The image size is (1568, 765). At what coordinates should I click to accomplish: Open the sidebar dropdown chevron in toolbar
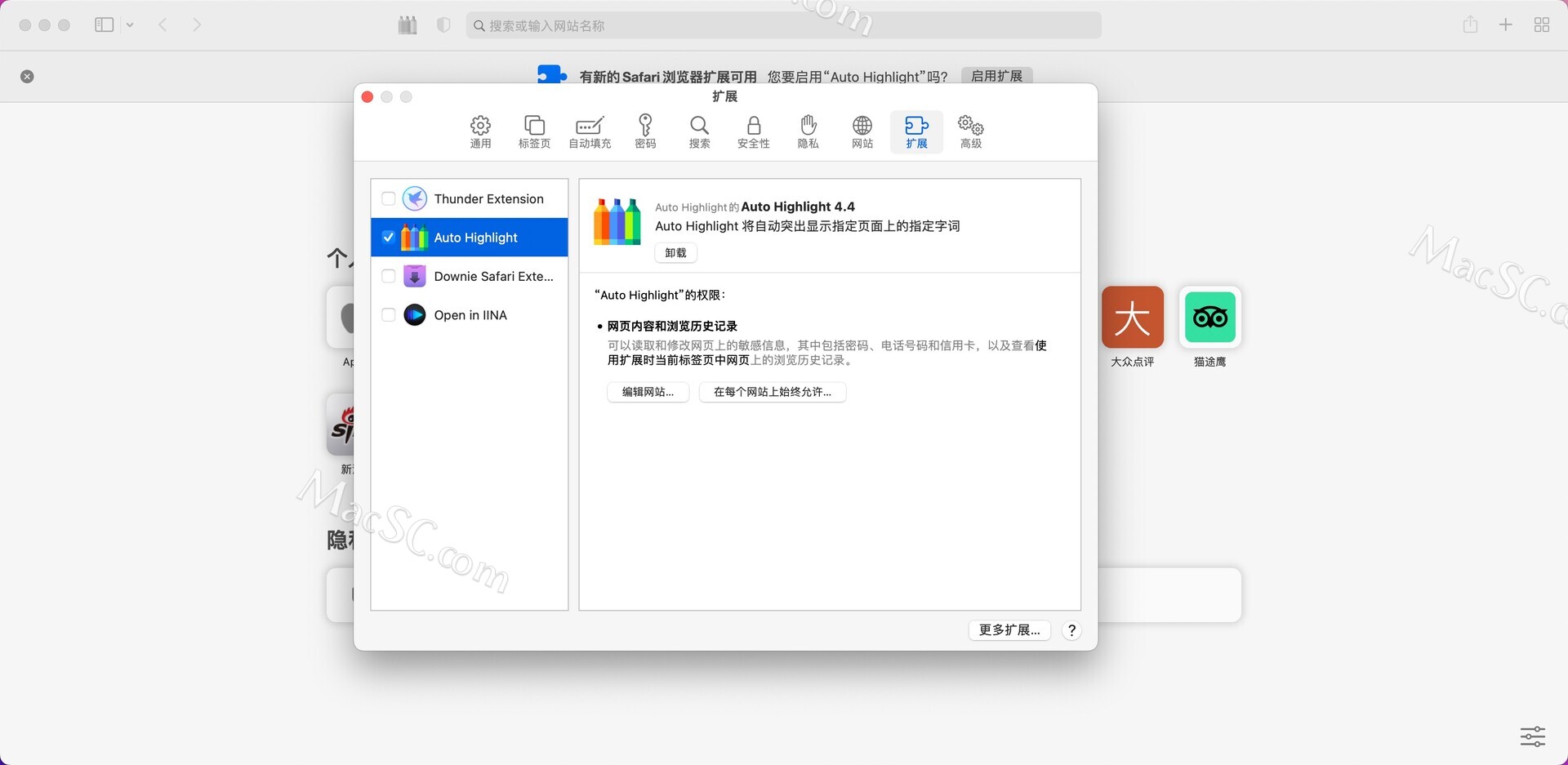point(130,24)
